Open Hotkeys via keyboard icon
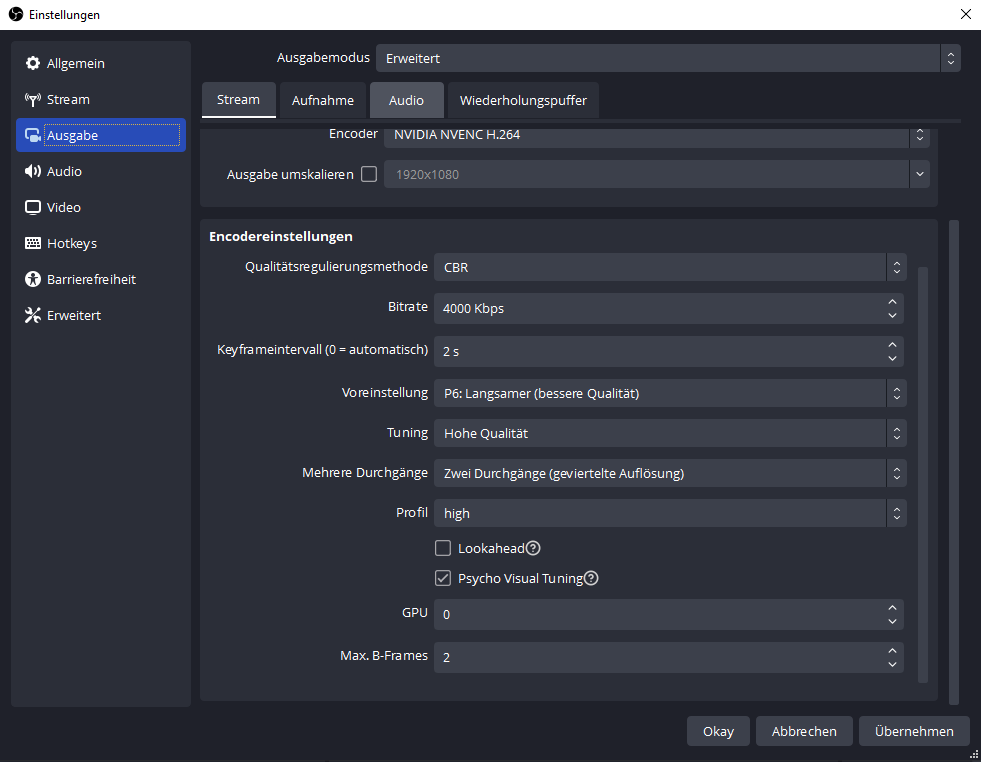The width and height of the screenshot is (981, 762). click(32, 244)
